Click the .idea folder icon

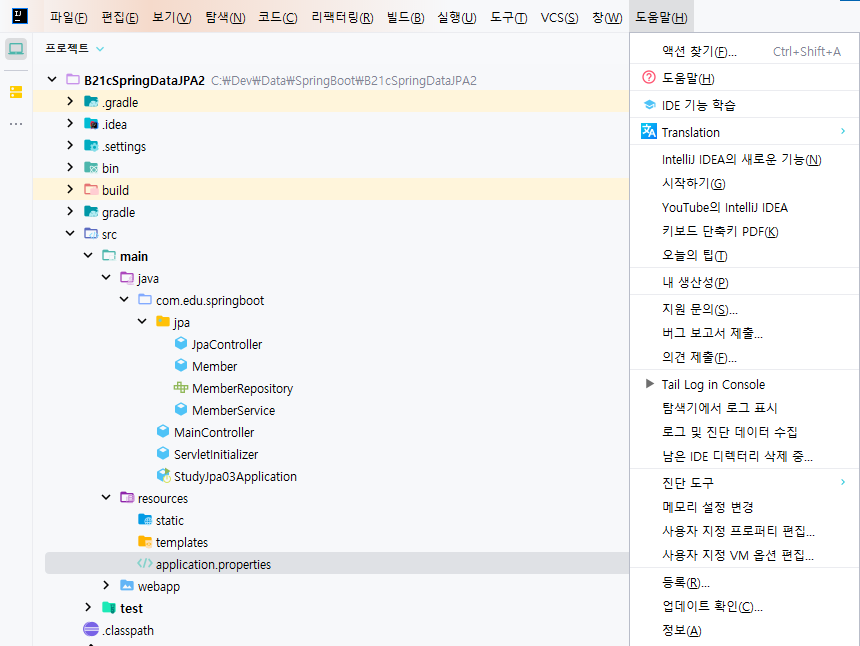91,123
